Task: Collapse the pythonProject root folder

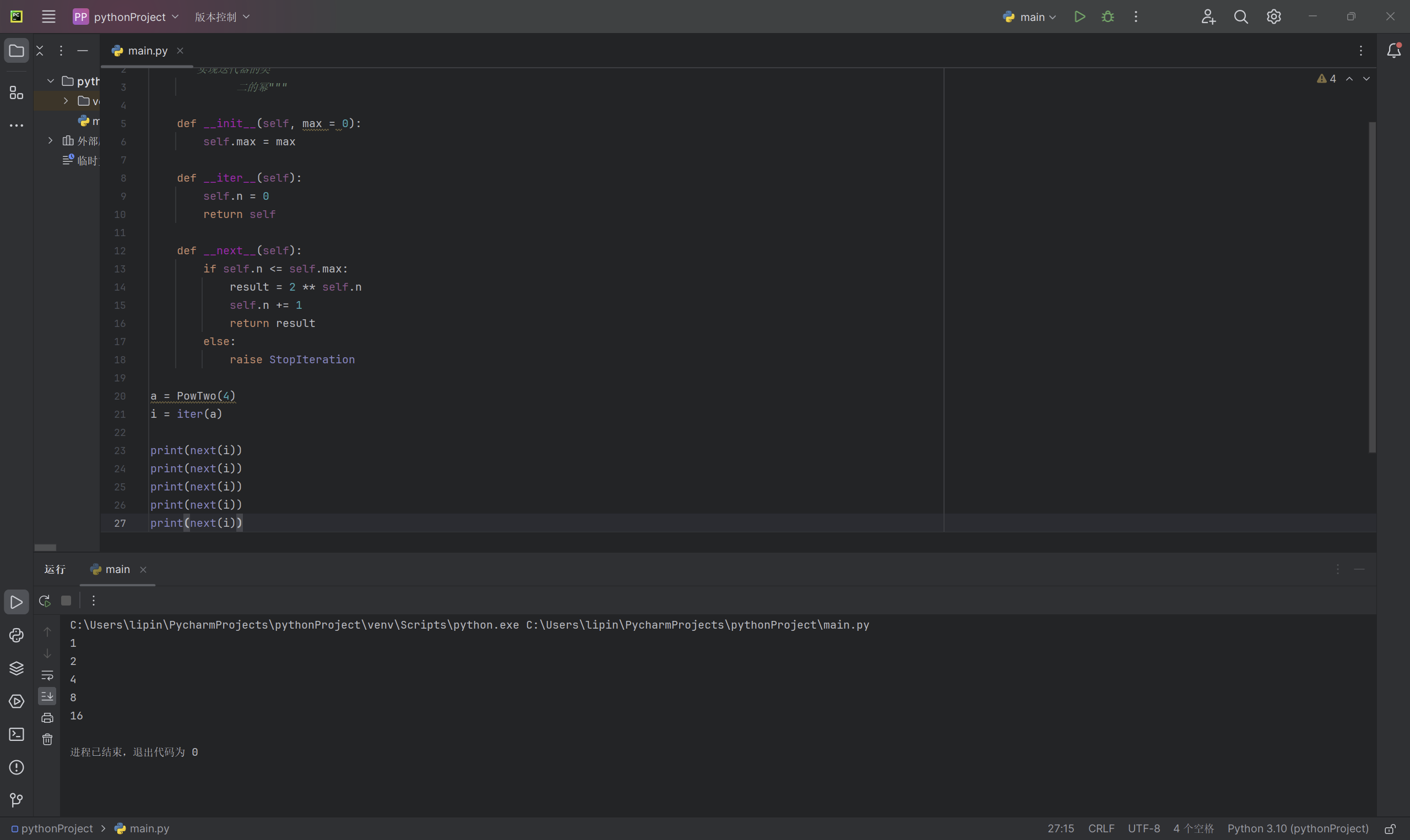Action: (x=51, y=81)
